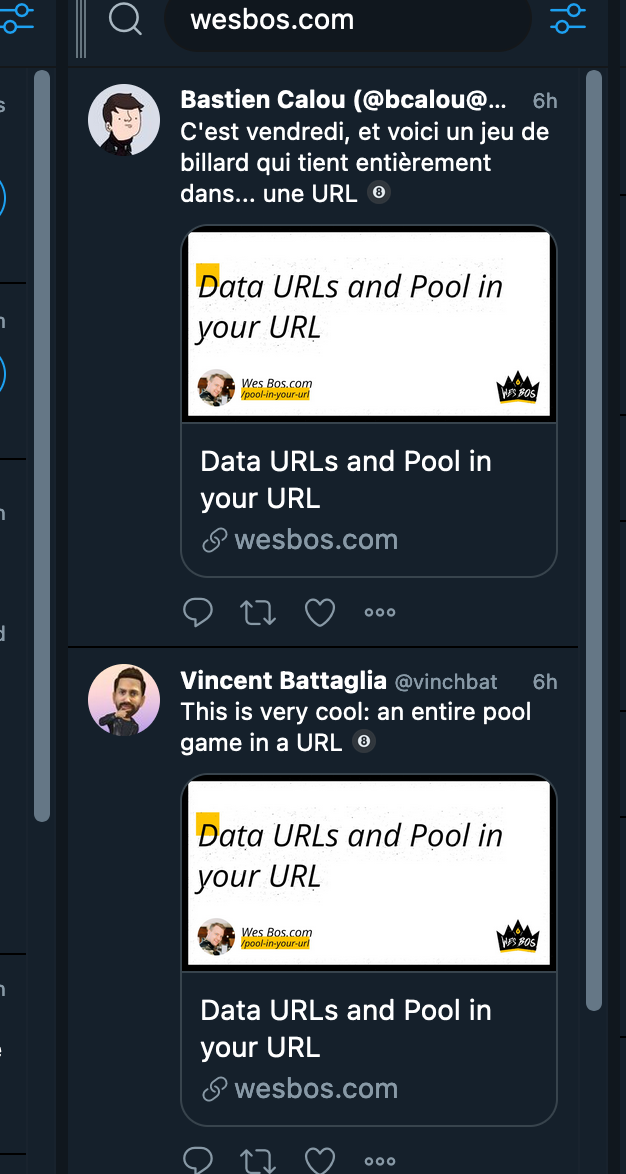The width and height of the screenshot is (626, 1174).
Task: Open the wesbos.com link in the card
Action: point(316,539)
